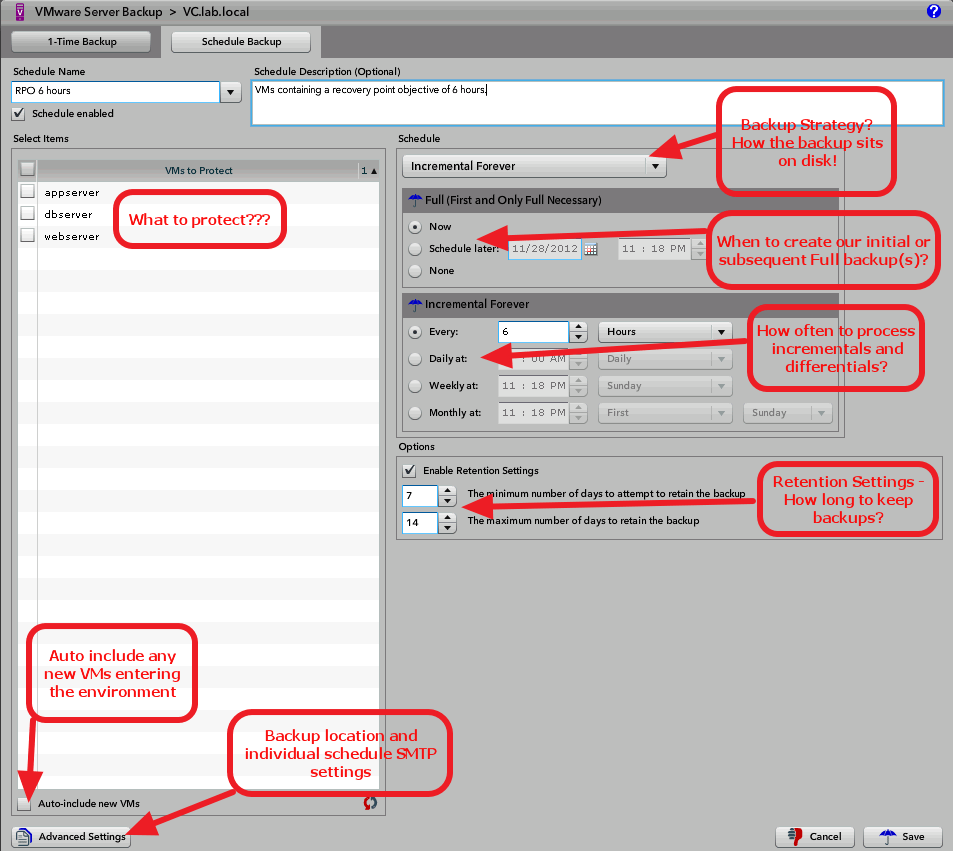This screenshot has width=953, height=851.
Task: Open the First week dropdown
Action: [665, 413]
